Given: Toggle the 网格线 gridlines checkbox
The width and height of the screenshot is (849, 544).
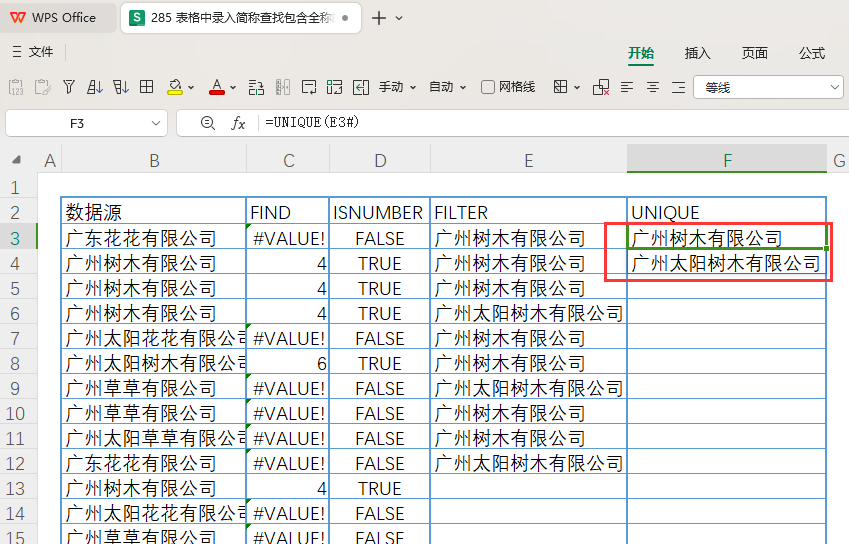Looking at the screenshot, I should tap(487, 87).
